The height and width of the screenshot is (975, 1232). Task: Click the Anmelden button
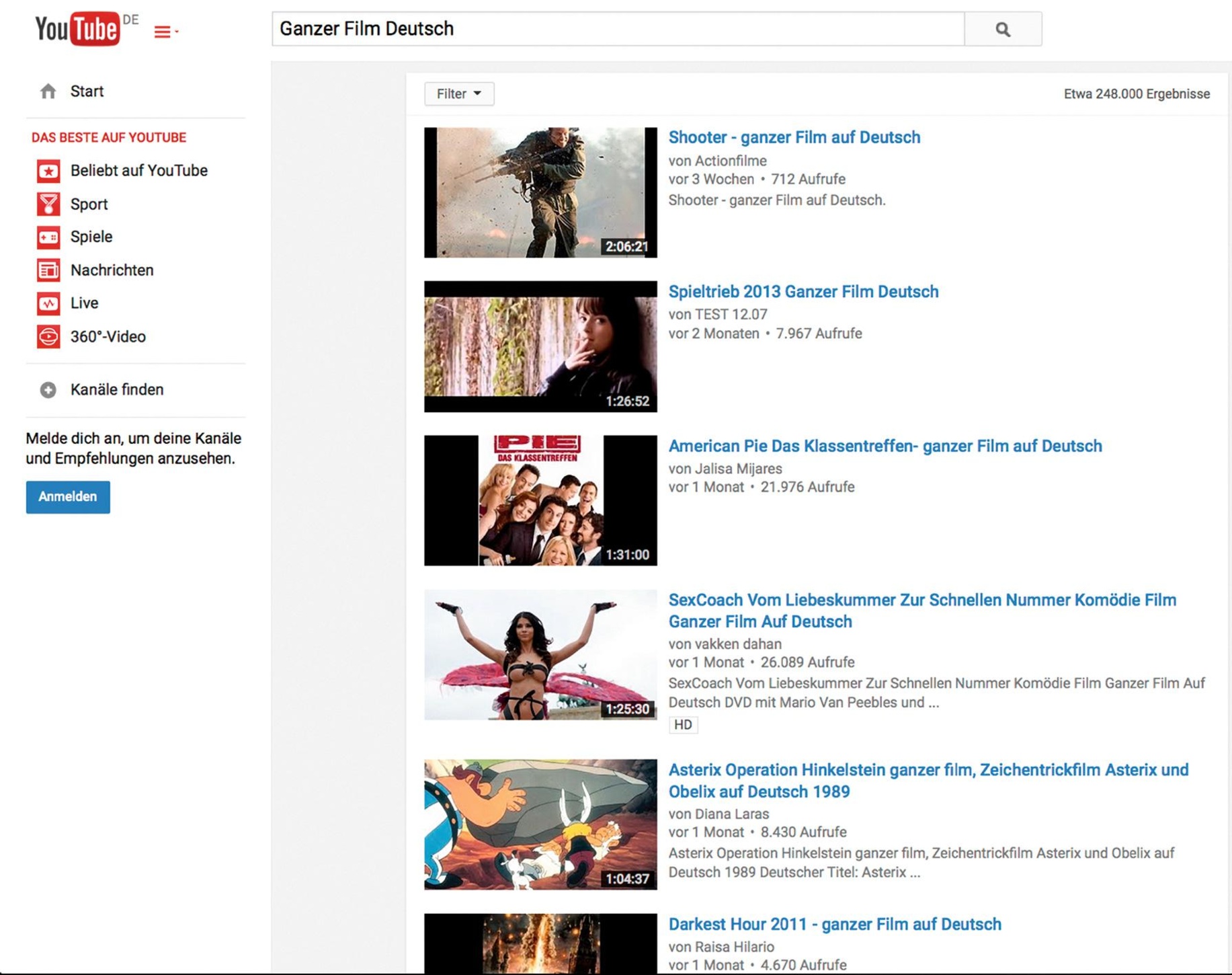[68, 497]
